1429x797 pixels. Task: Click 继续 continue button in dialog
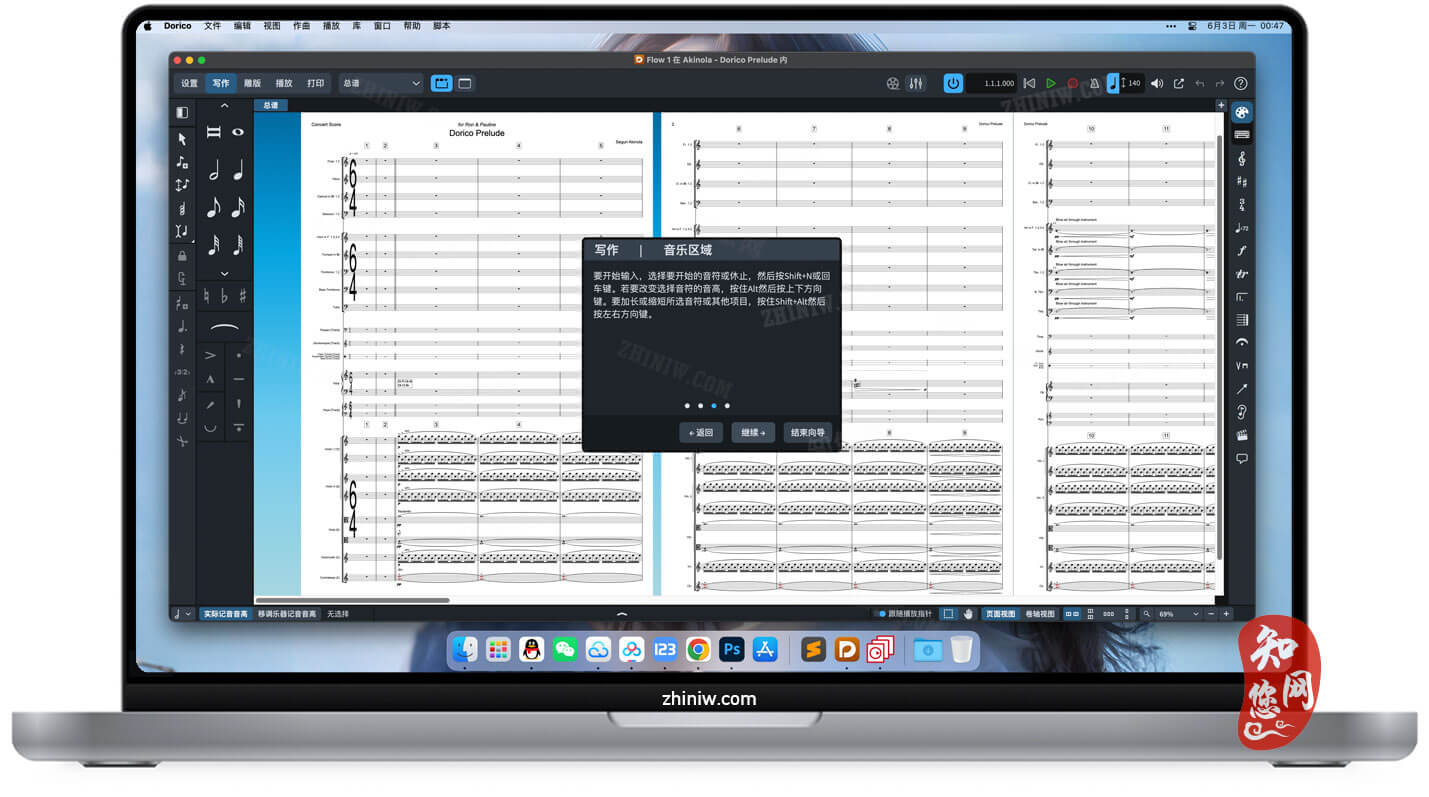(x=753, y=432)
